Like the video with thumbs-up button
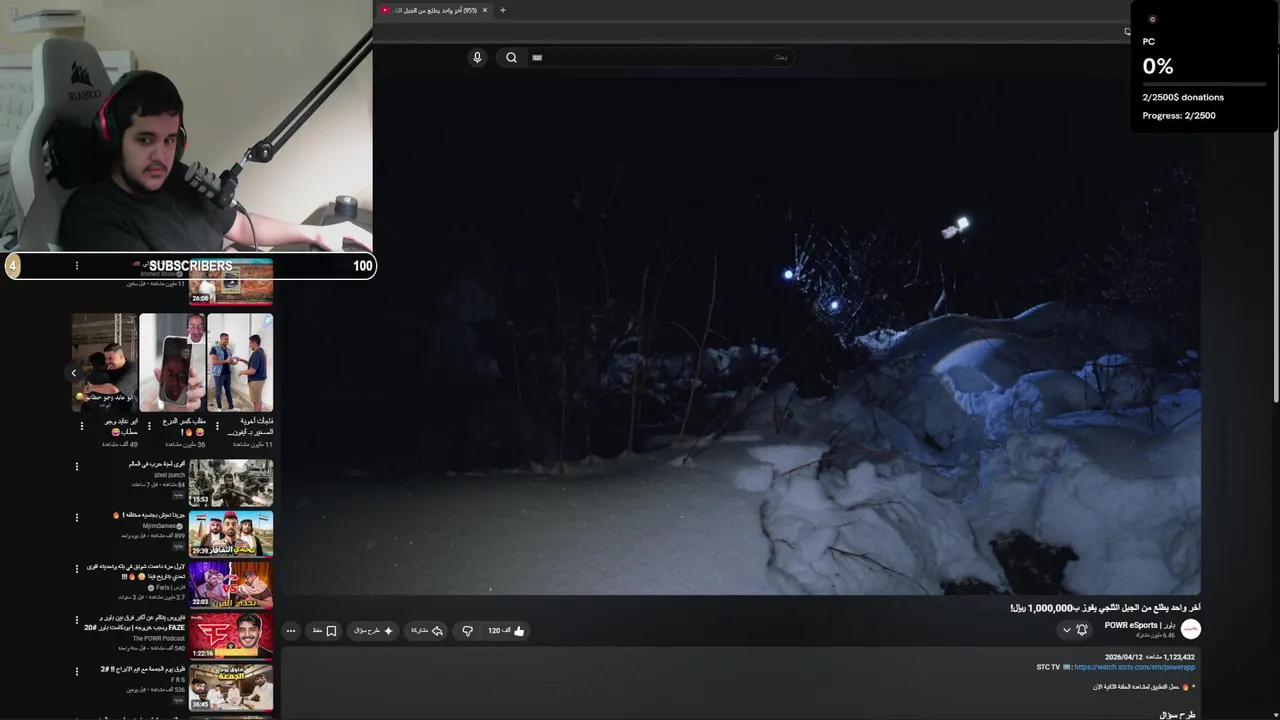 point(507,631)
